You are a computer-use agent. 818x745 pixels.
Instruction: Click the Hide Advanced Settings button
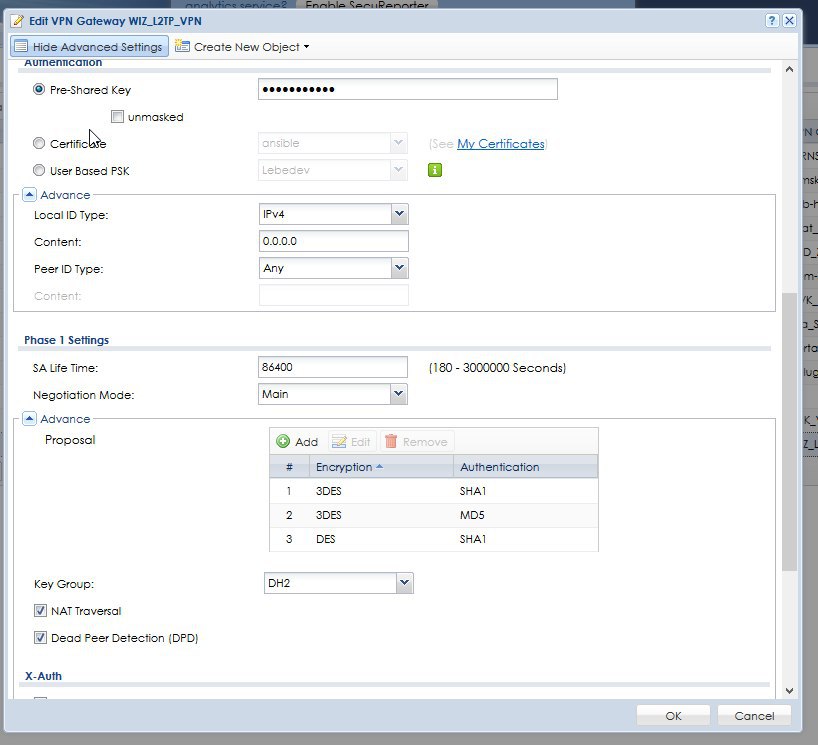click(x=89, y=46)
